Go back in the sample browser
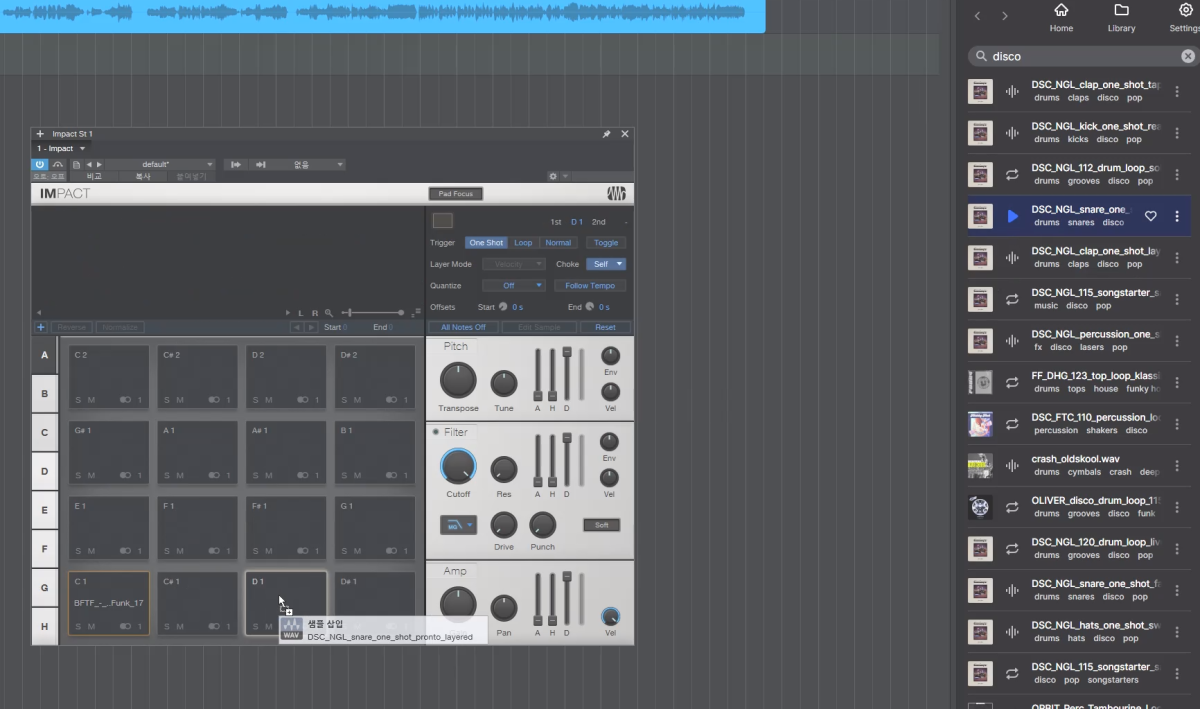The height and width of the screenshot is (709, 1200). (977, 16)
